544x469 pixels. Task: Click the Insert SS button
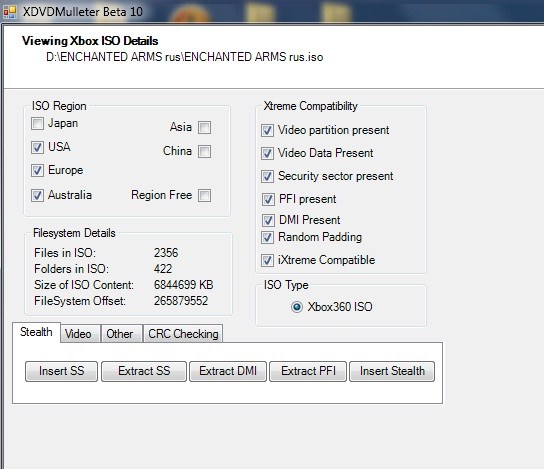pos(61,371)
